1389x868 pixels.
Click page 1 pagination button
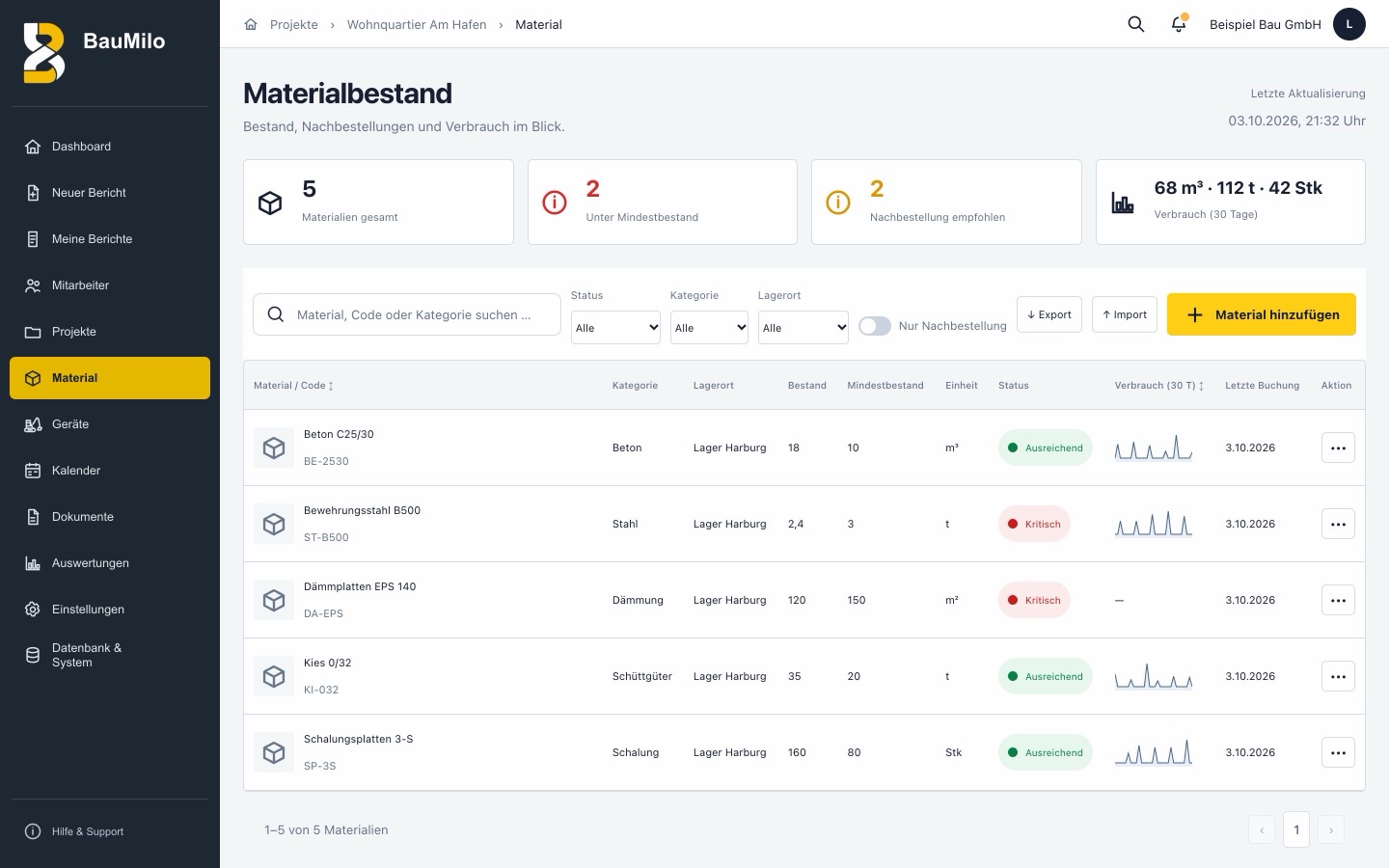coord(1296,829)
